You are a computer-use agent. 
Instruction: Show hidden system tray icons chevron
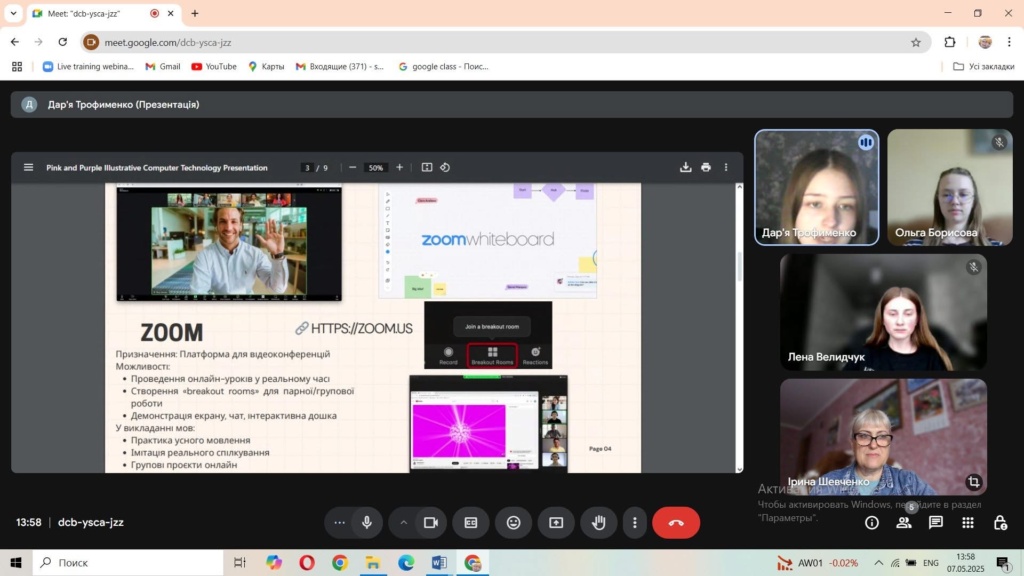tap(878, 562)
